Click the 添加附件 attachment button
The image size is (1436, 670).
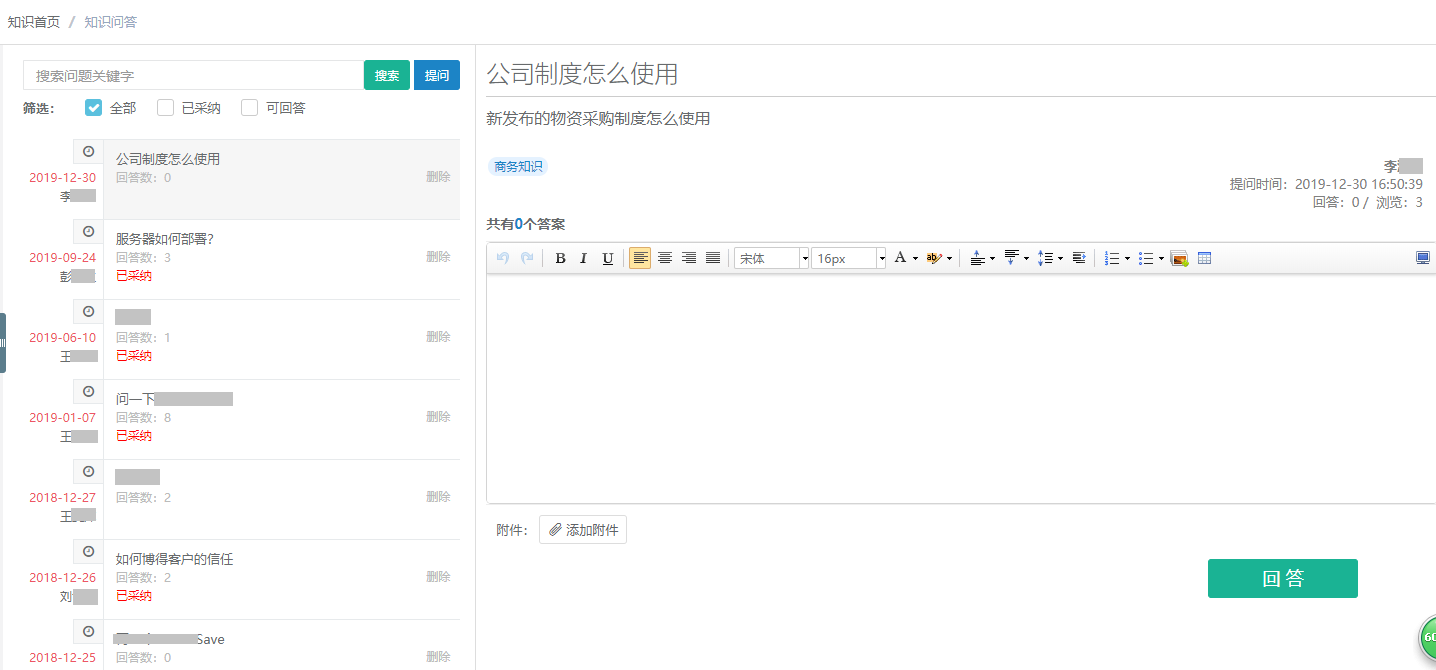583,530
